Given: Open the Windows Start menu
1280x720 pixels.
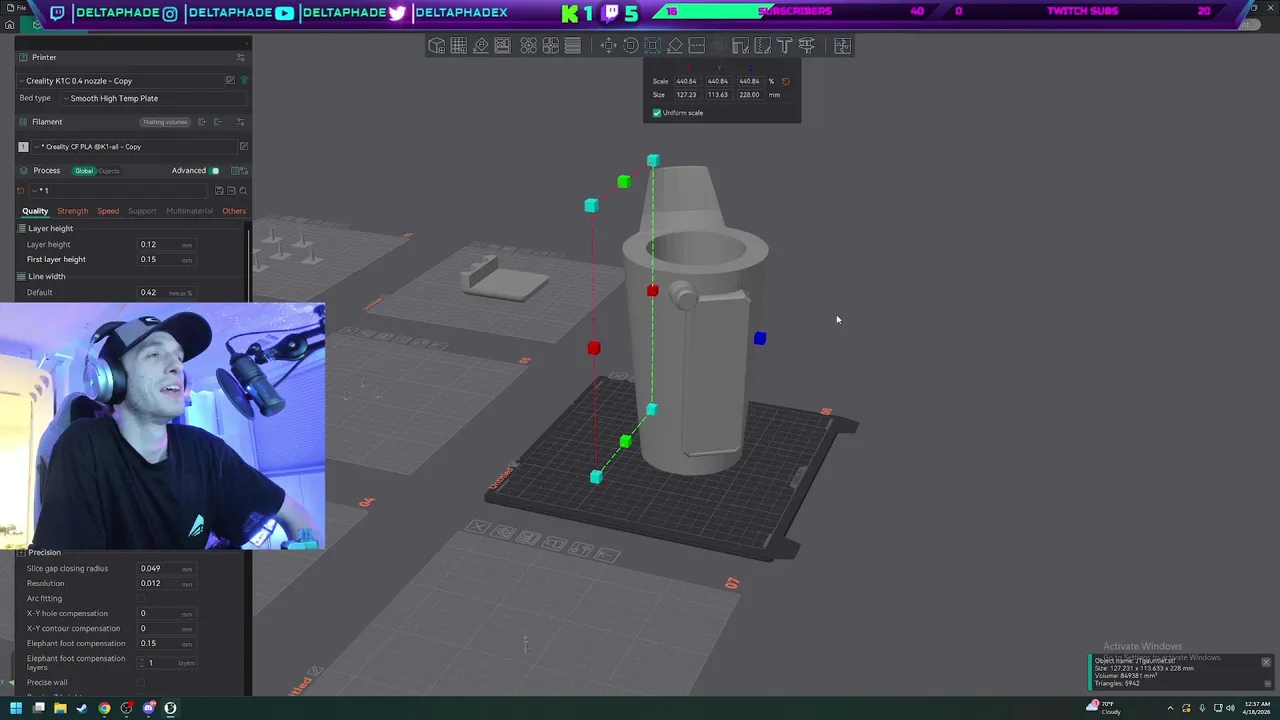Looking at the screenshot, I should (x=15, y=708).
